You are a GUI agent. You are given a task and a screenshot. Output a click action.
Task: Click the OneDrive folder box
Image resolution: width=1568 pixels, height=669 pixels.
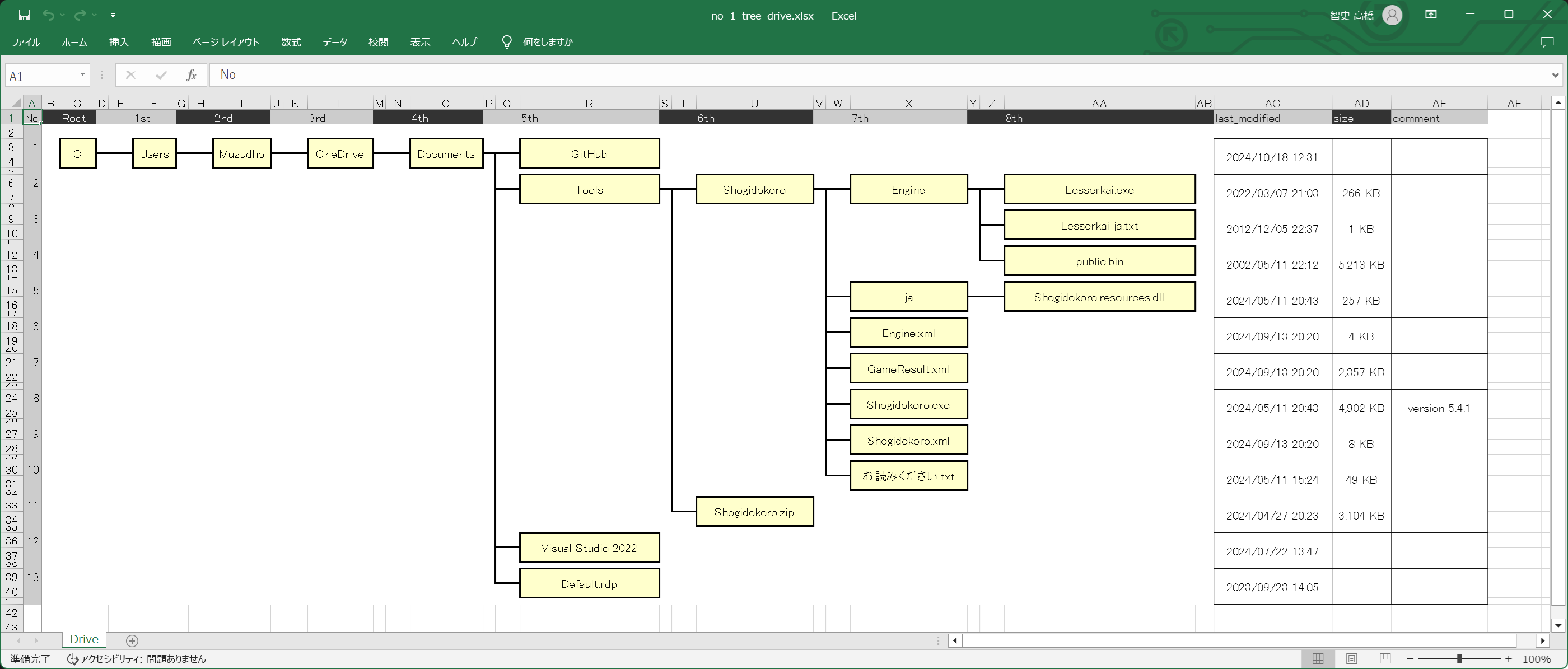pos(340,153)
